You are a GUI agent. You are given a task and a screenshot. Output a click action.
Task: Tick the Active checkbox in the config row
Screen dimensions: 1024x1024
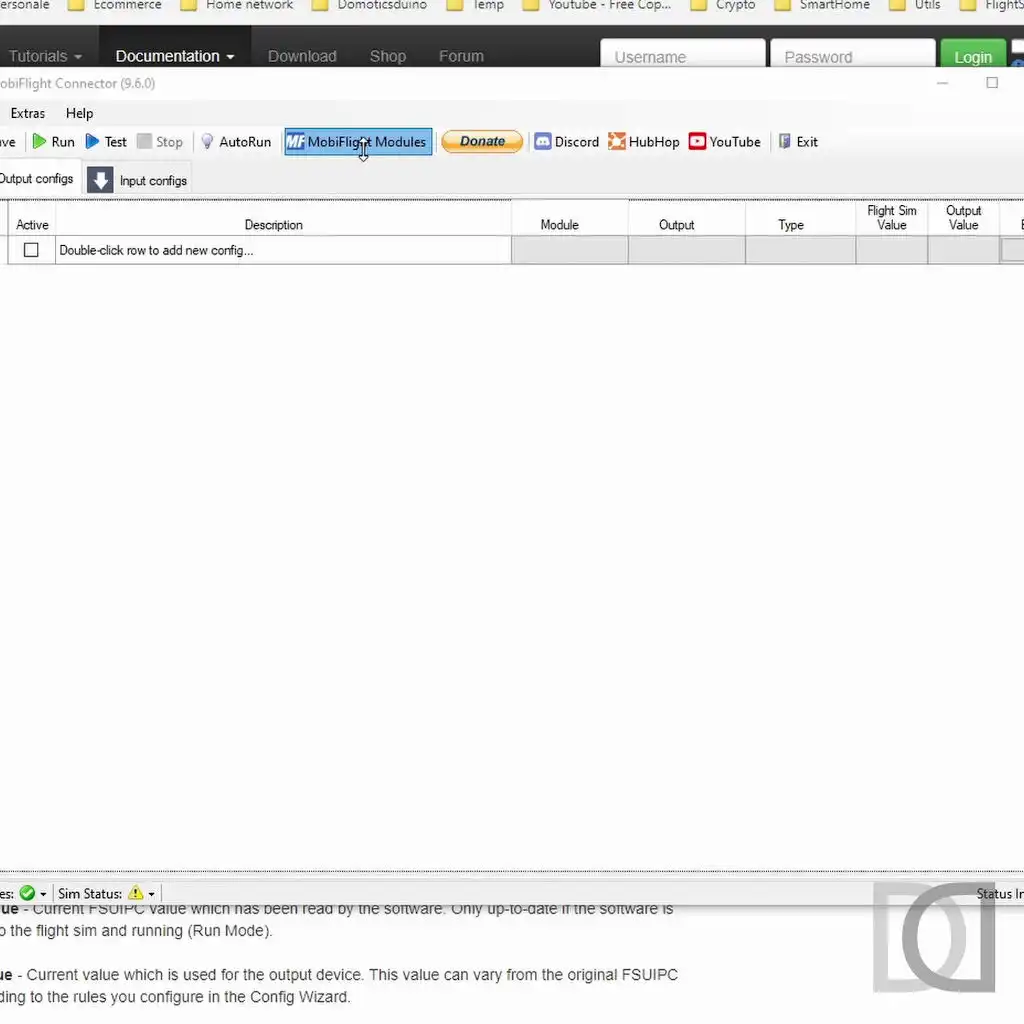pyautogui.click(x=31, y=250)
